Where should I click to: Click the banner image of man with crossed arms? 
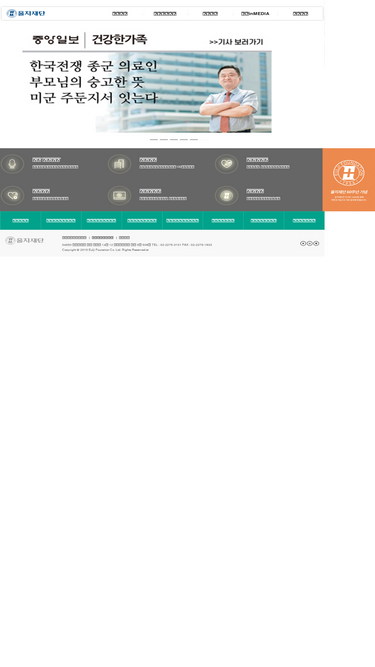pyautogui.click(x=147, y=92)
